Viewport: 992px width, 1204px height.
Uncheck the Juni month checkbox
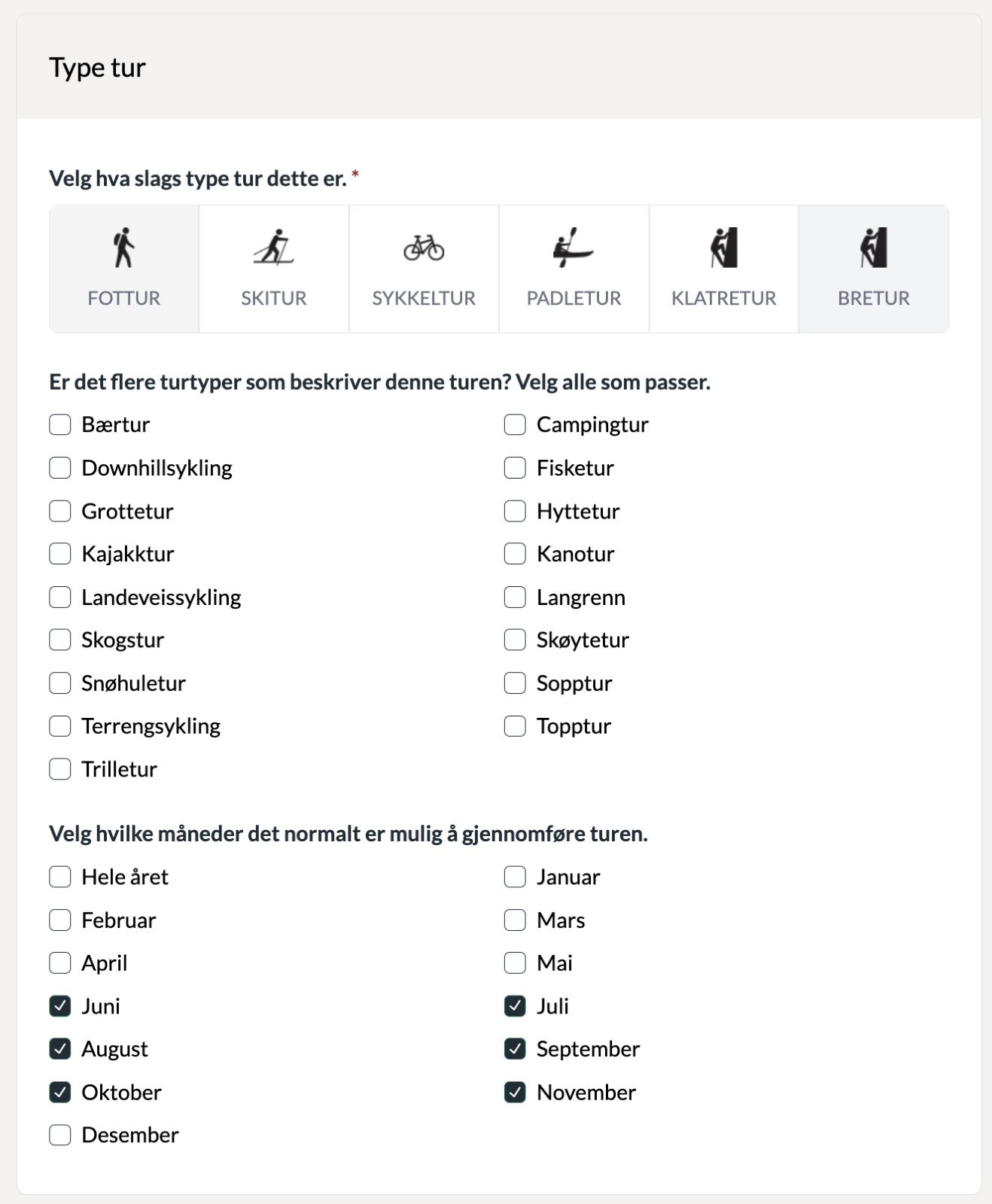pos(60,1006)
